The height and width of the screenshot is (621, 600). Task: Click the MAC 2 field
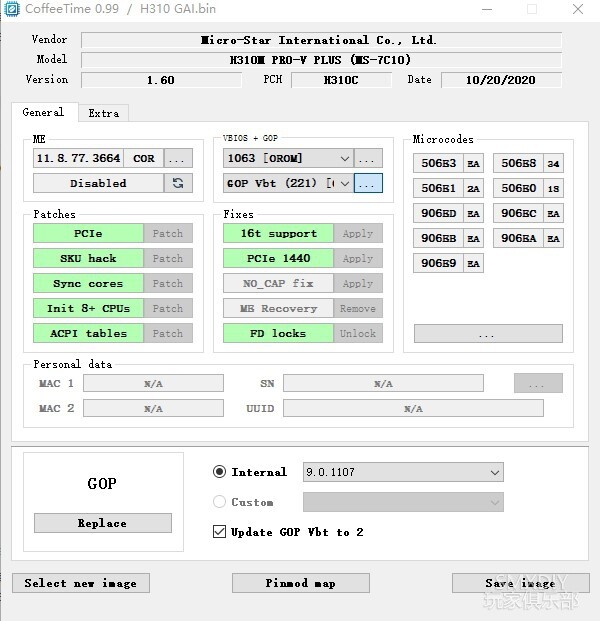point(153,408)
